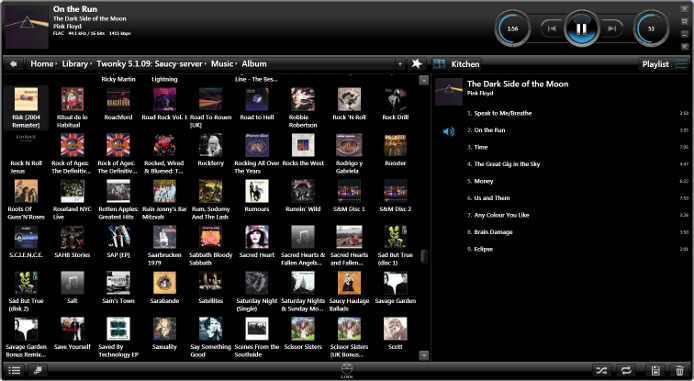
Task: Go to Music in the breadcrumb
Action: pyautogui.click(x=222, y=64)
